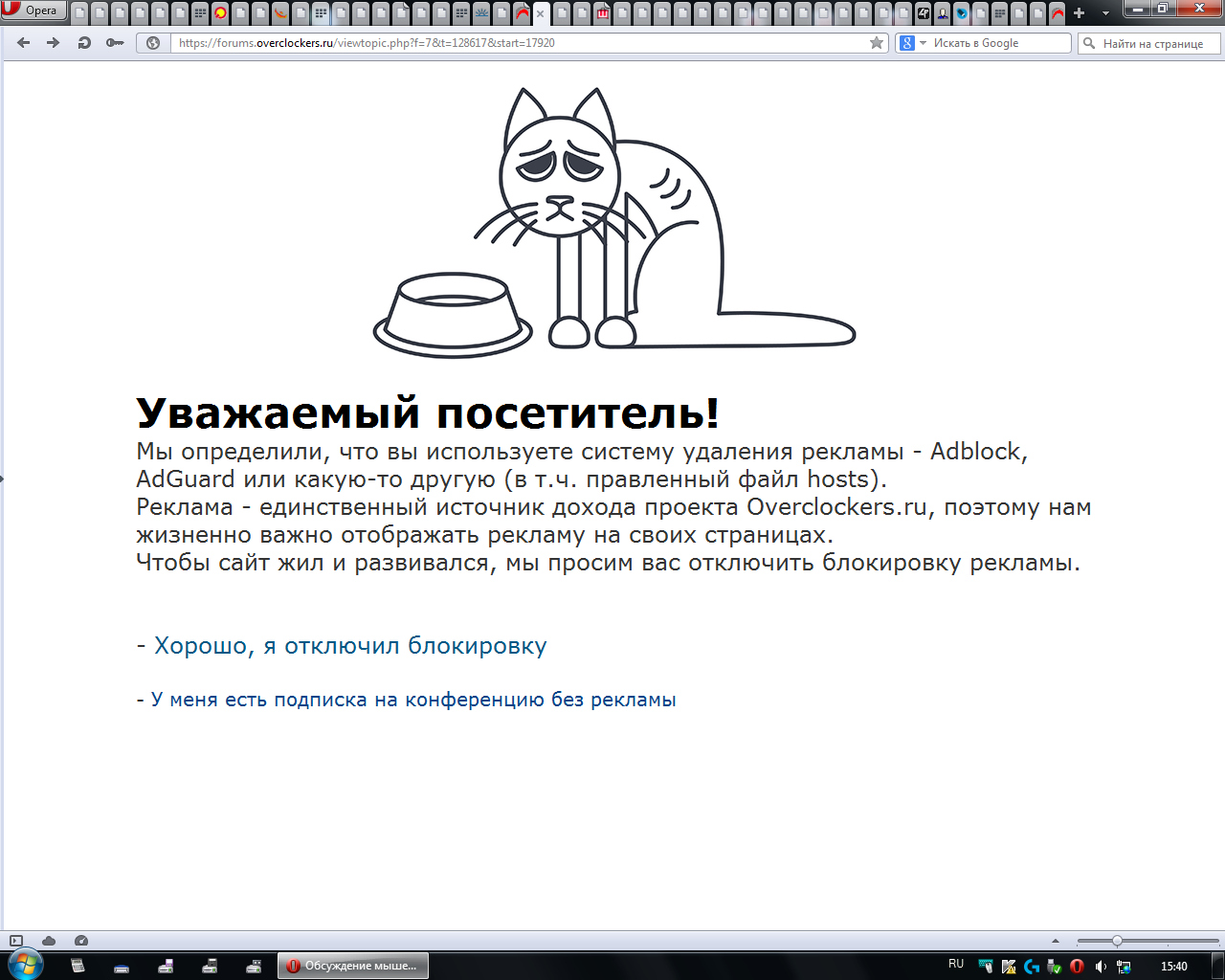Open the keyboard-and-mouse tray icon

[985, 967]
